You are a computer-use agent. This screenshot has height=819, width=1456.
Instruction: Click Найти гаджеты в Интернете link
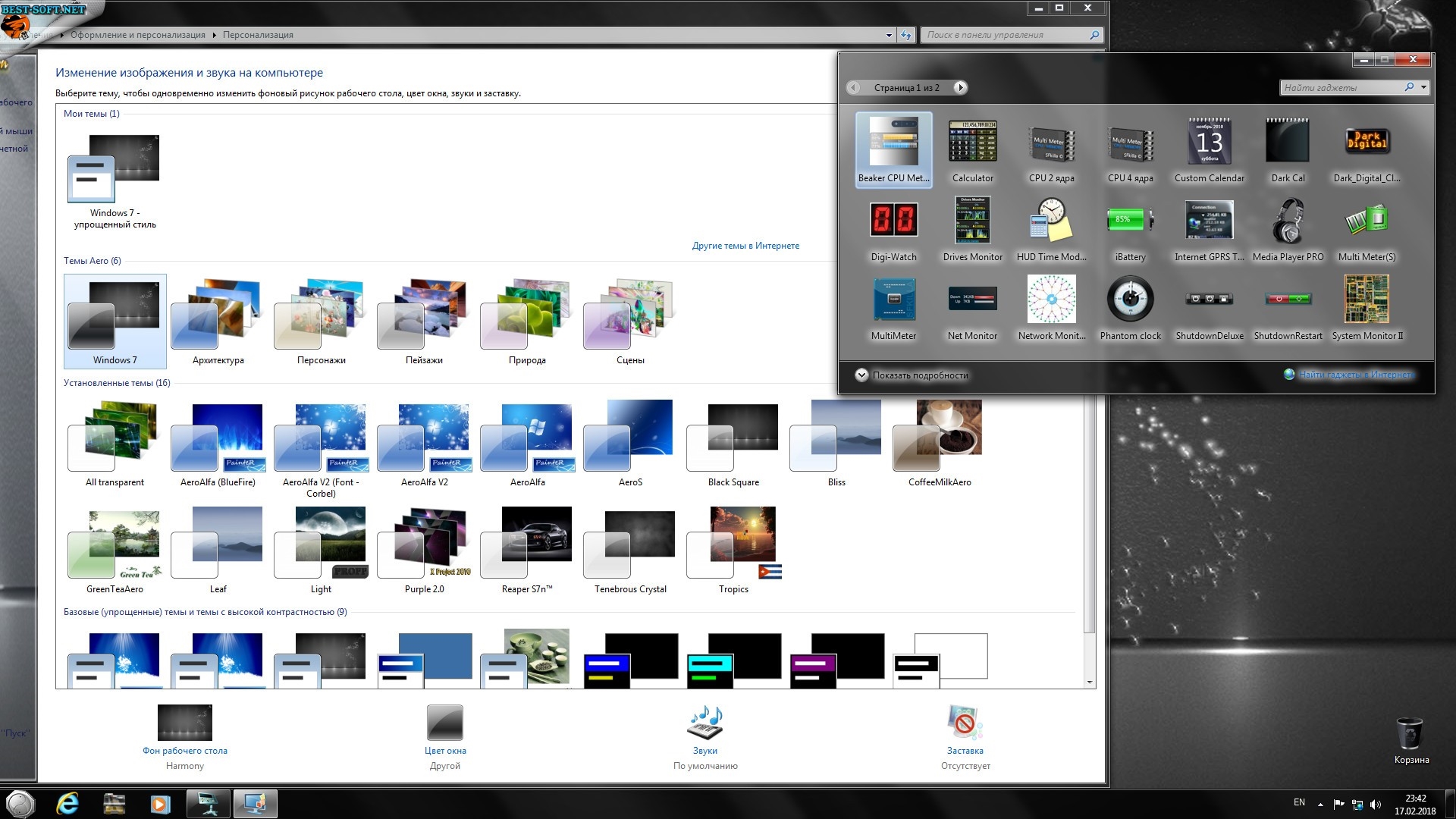pos(1356,375)
